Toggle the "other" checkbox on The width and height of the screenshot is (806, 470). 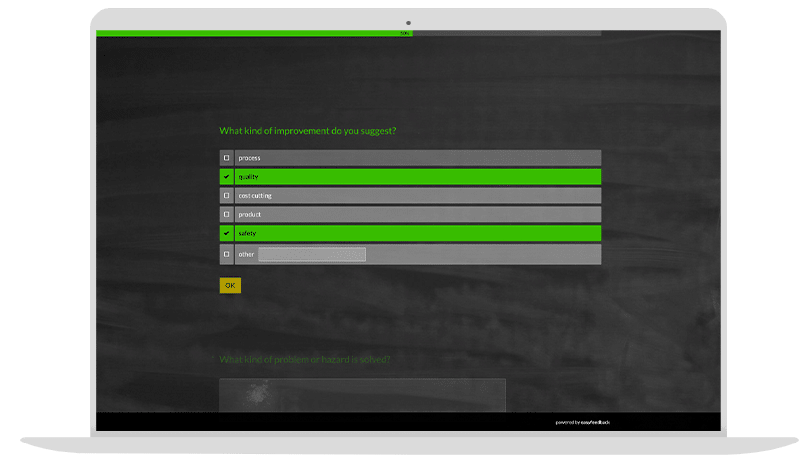coord(226,254)
